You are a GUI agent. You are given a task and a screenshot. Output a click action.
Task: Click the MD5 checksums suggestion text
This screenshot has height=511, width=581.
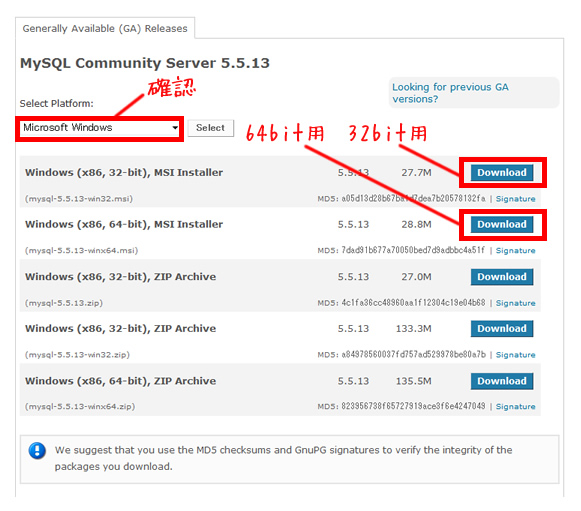tap(283, 458)
